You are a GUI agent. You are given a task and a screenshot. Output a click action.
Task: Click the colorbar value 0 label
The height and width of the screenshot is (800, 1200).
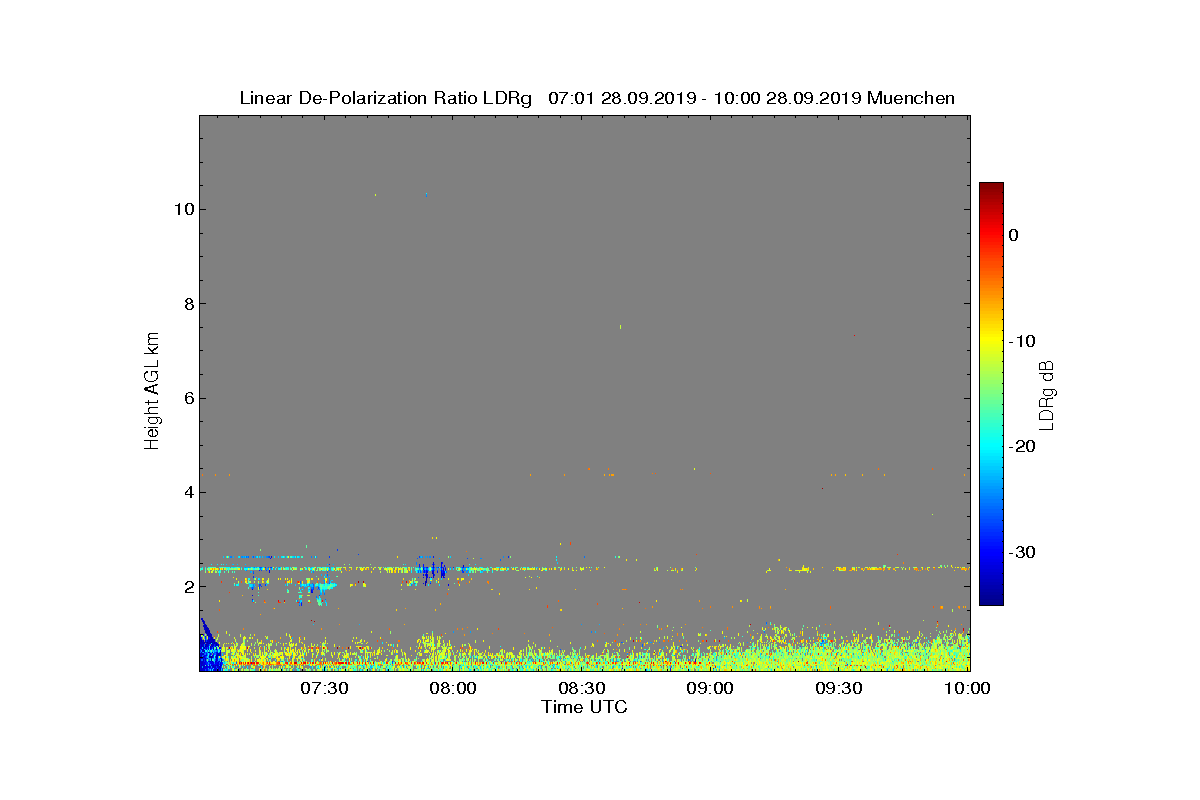(x=1013, y=235)
